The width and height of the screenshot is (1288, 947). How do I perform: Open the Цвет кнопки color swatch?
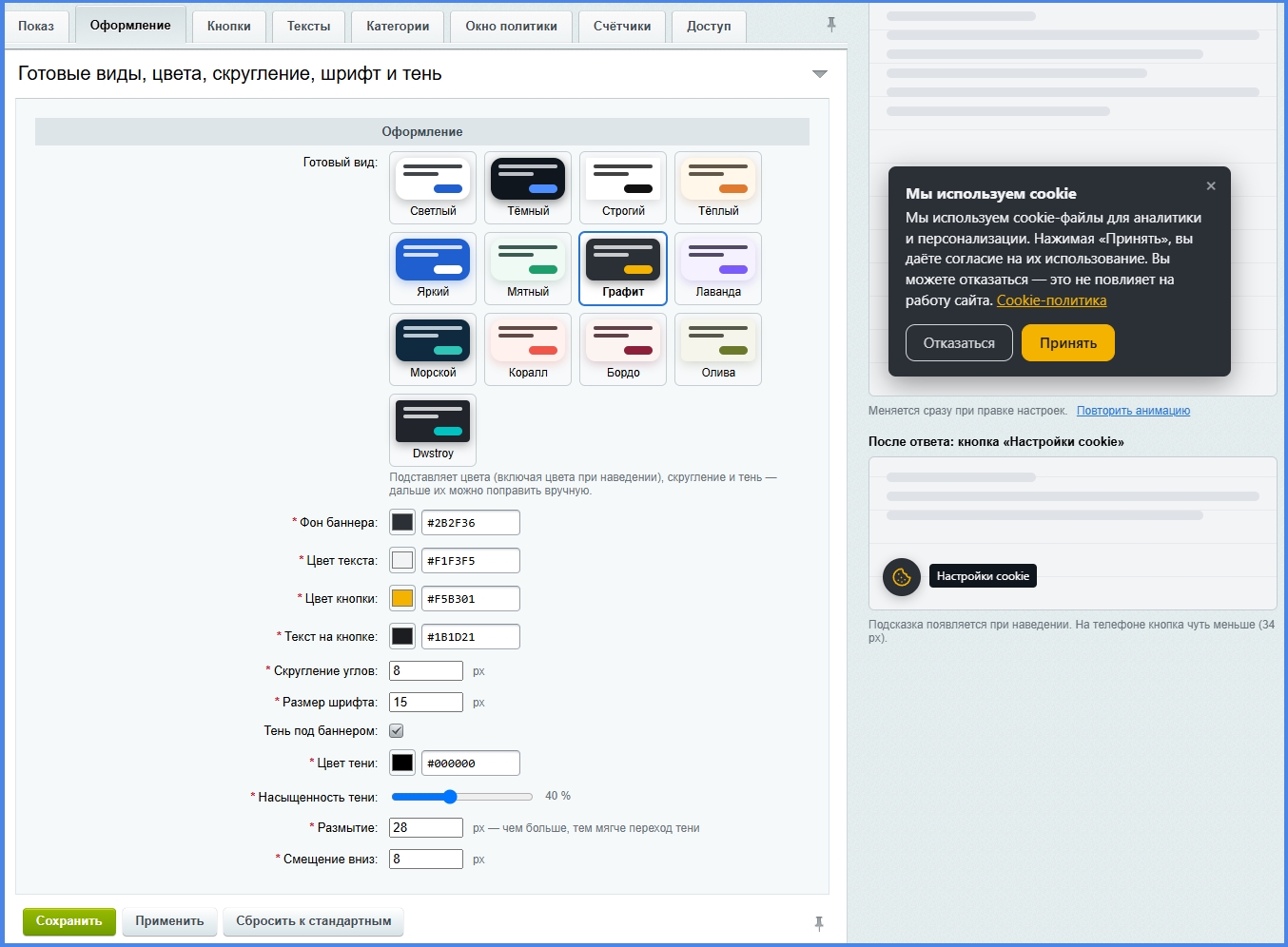point(402,598)
